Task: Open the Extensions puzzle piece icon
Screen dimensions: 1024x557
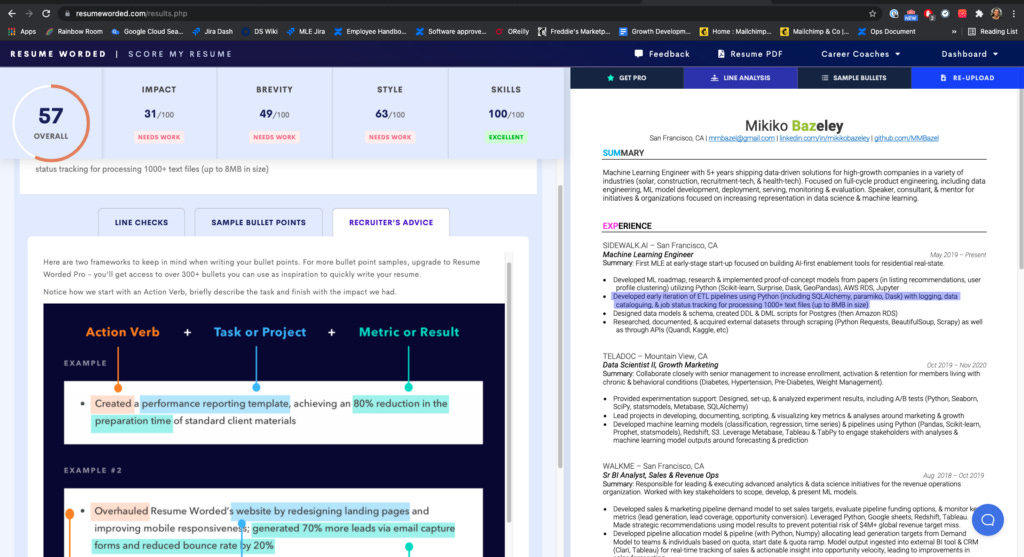Action: [979, 13]
